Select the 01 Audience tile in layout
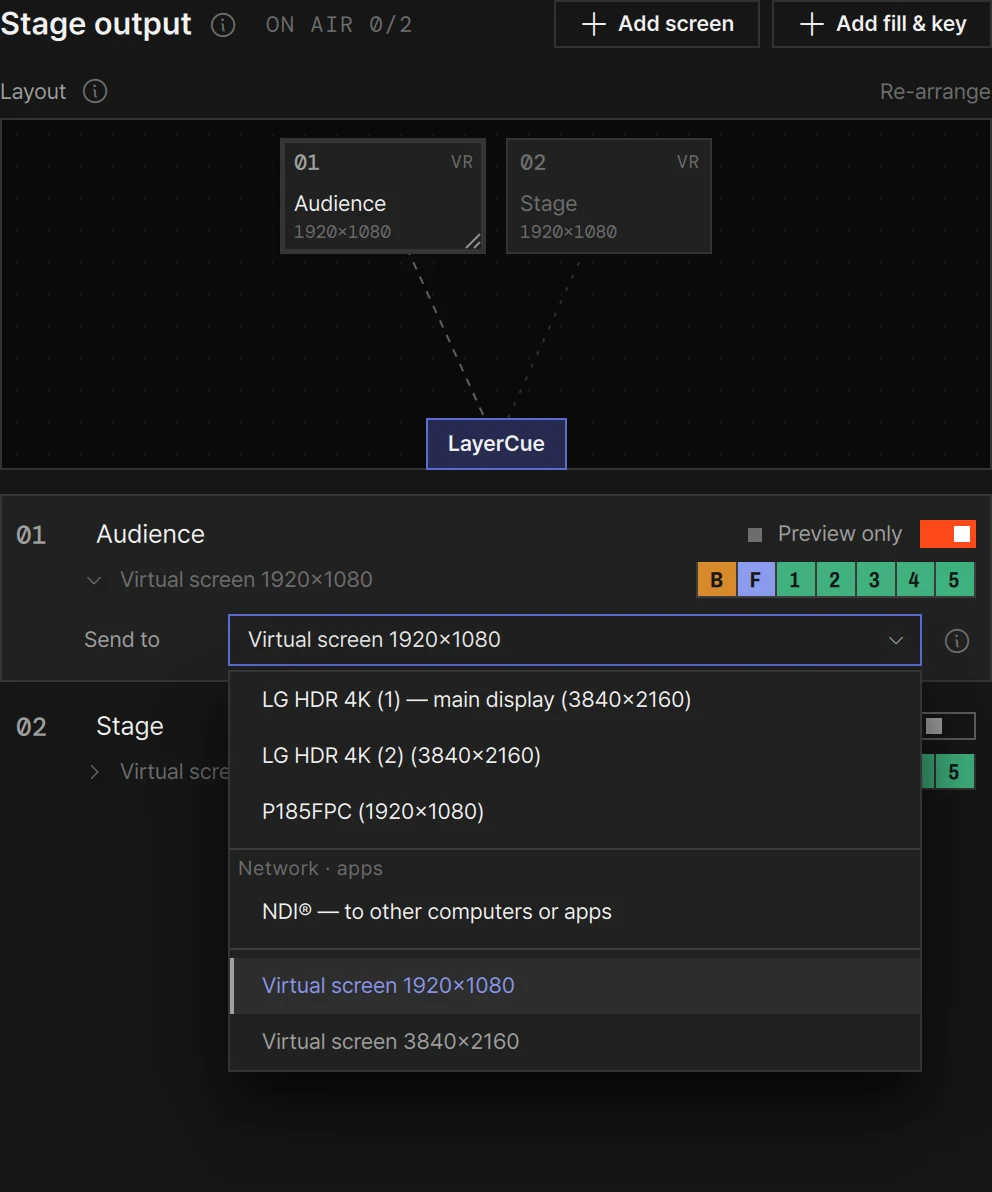 (383, 196)
